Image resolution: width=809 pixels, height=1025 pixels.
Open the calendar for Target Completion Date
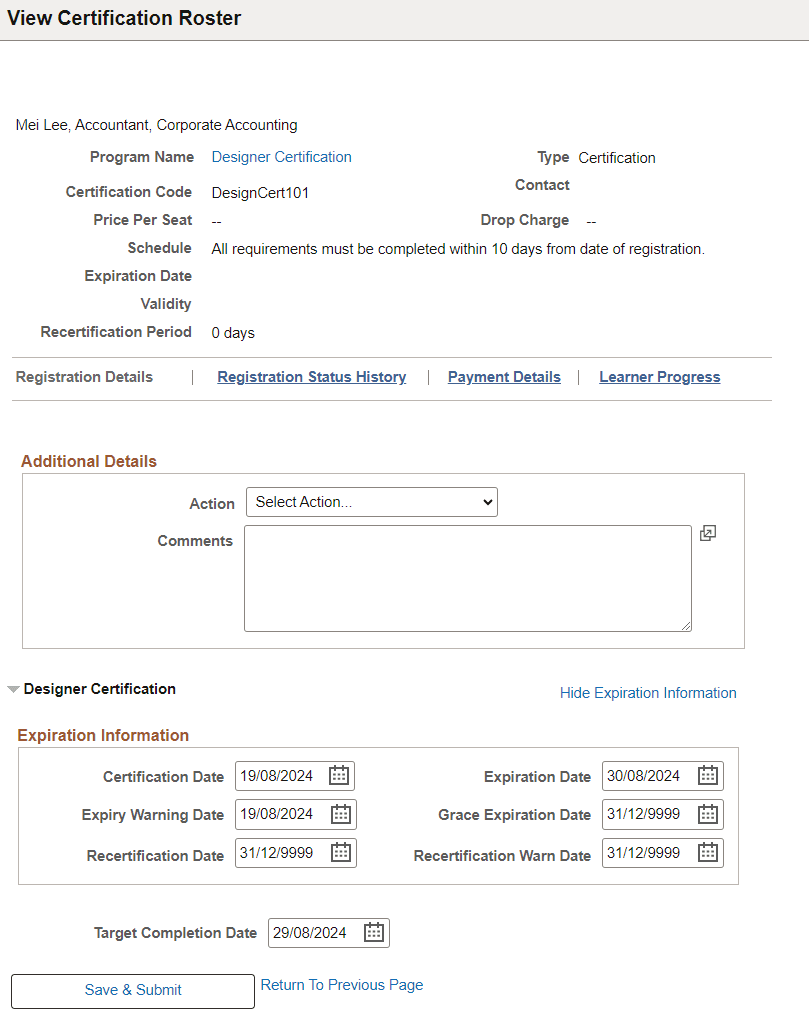click(x=372, y=932)
